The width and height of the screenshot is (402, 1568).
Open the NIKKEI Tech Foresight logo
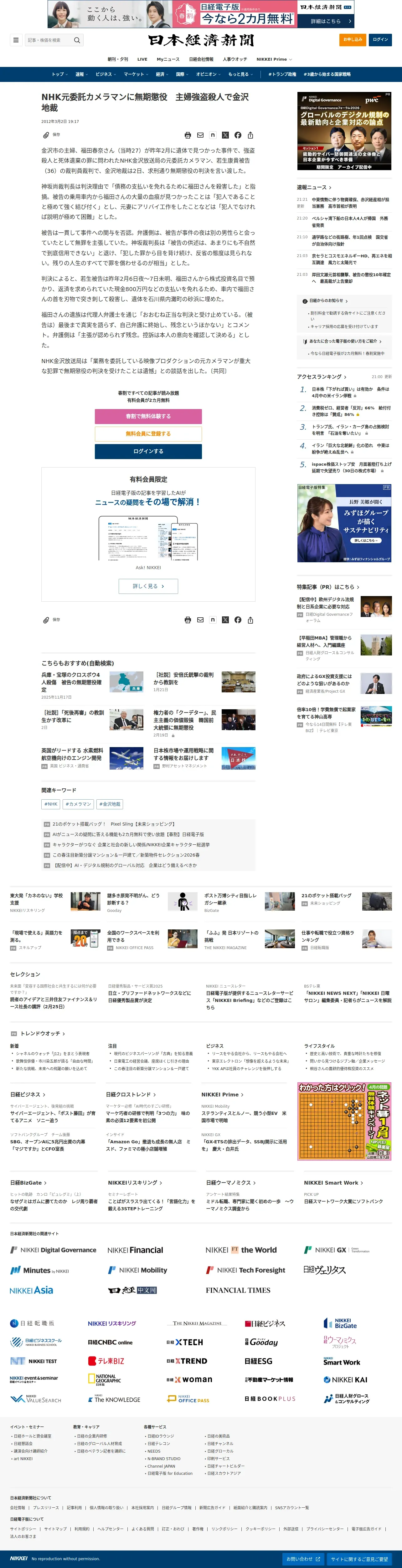245,1270
